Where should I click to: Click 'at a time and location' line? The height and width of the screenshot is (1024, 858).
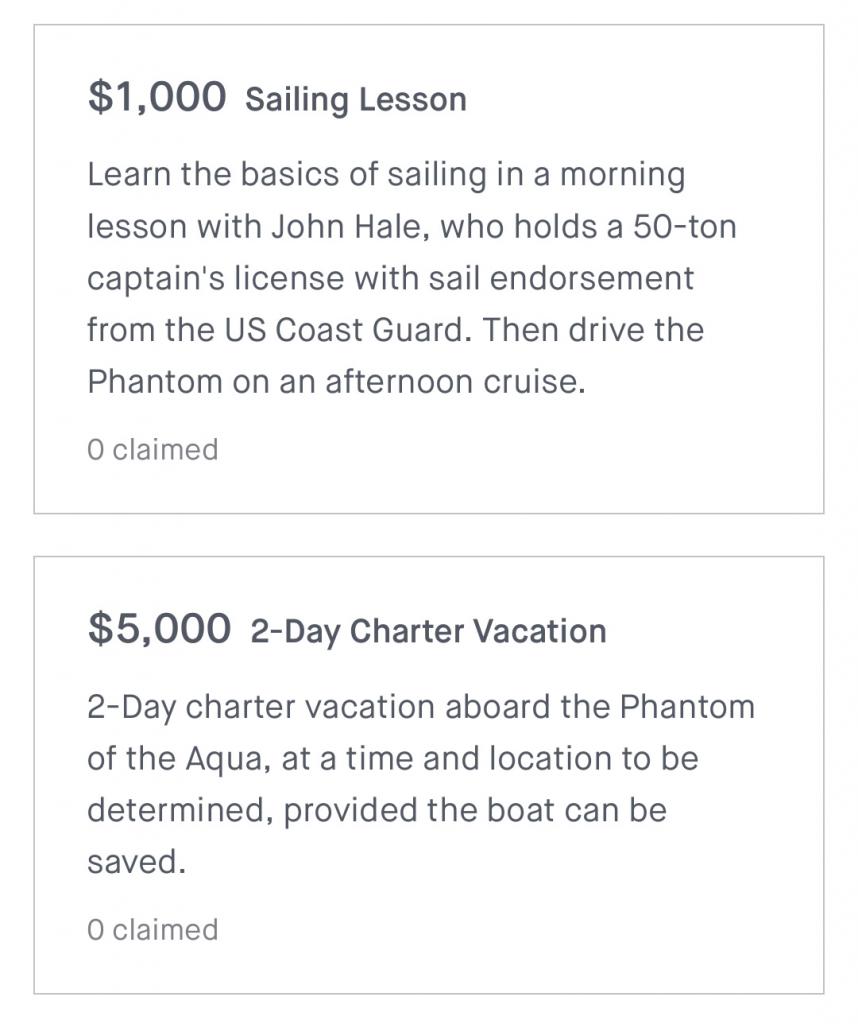392,760
